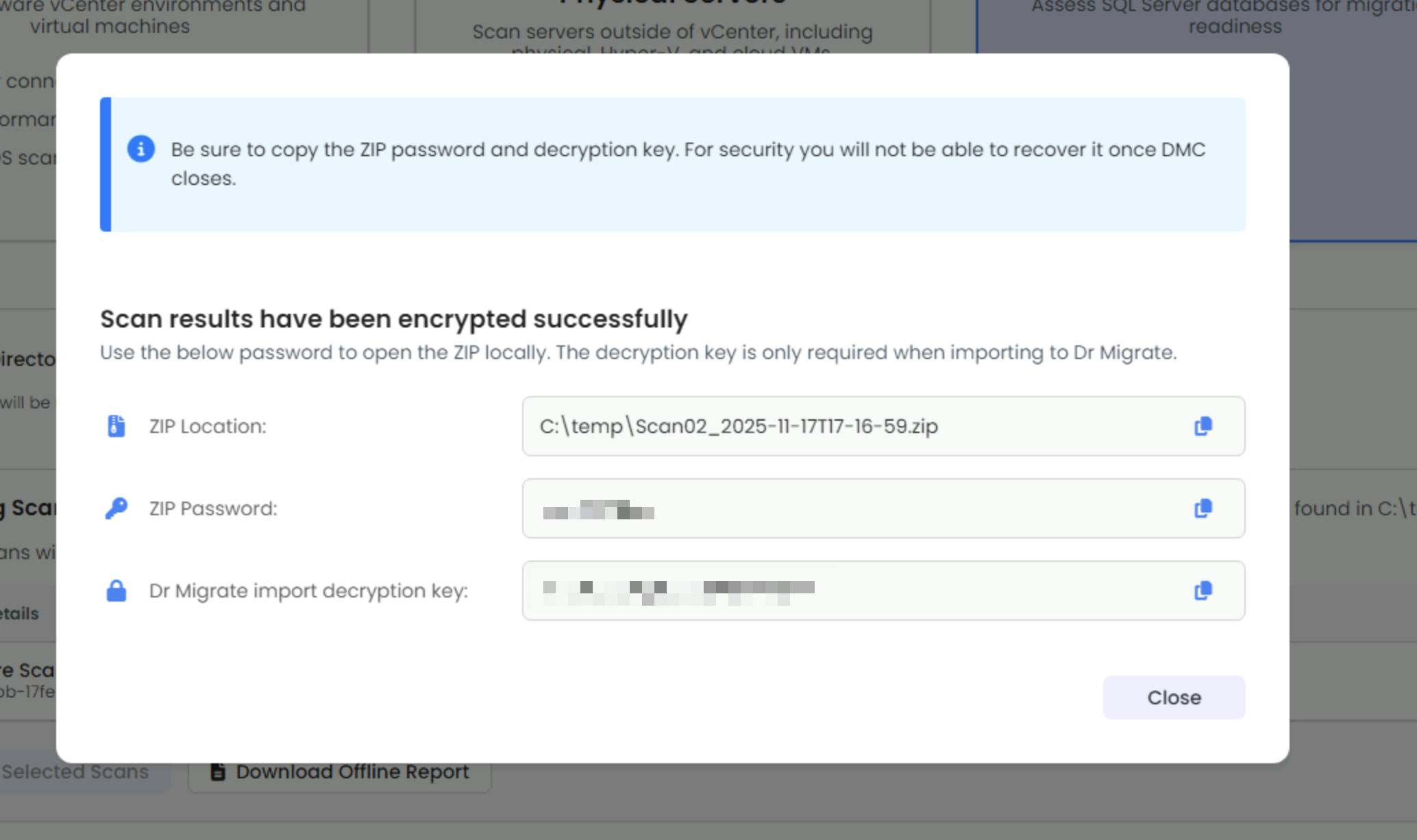Close the encryption results dialog

pos(1174,697)
